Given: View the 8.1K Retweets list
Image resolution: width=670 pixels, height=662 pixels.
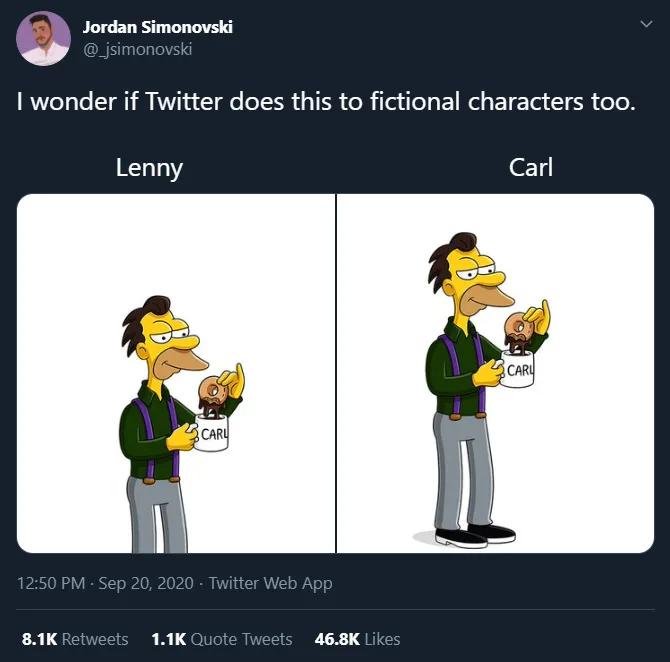Looking at the screenshot, I should pos(75,638).
